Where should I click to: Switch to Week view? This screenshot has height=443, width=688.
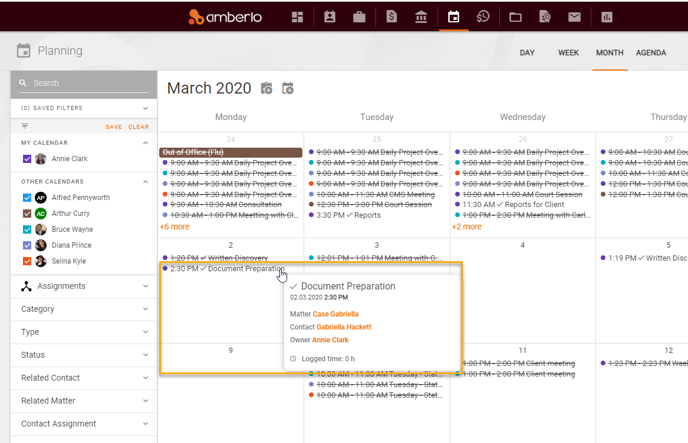[x=568, y=53]
